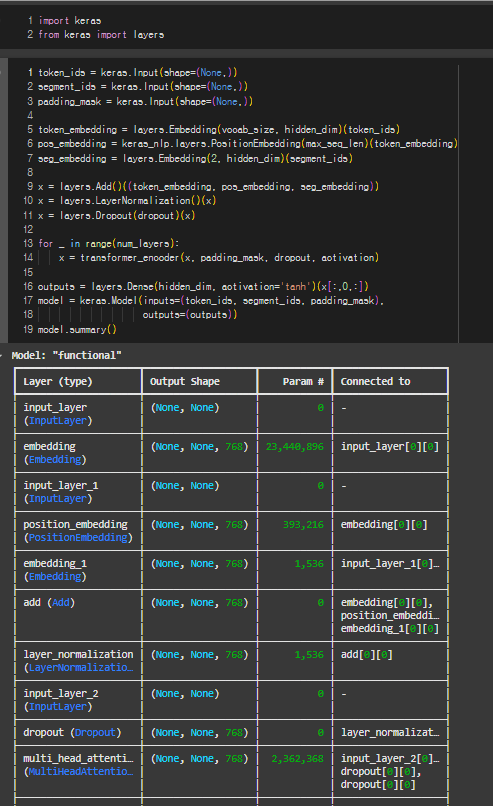Viewport: 493px width, 806px height.
Task: Click the 23,440,896 parameter count
Action: [295, 447]
